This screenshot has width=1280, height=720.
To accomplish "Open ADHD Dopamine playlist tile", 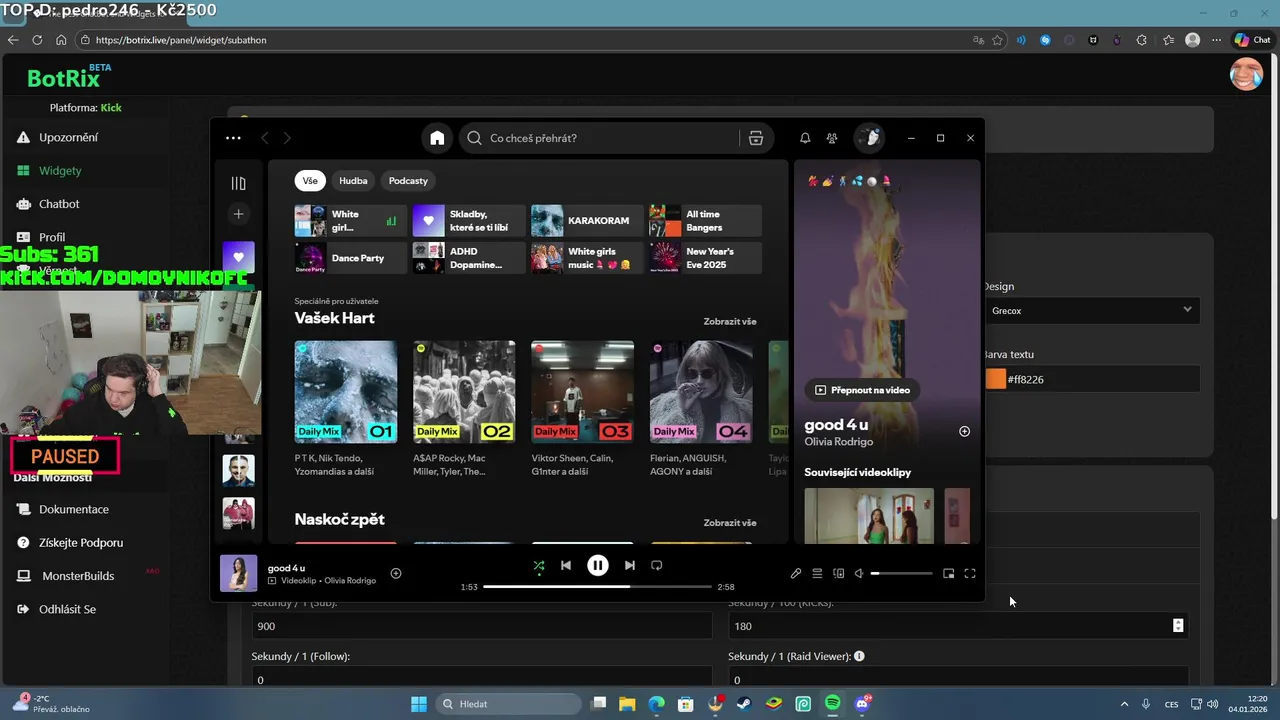I will pos(469,258).
